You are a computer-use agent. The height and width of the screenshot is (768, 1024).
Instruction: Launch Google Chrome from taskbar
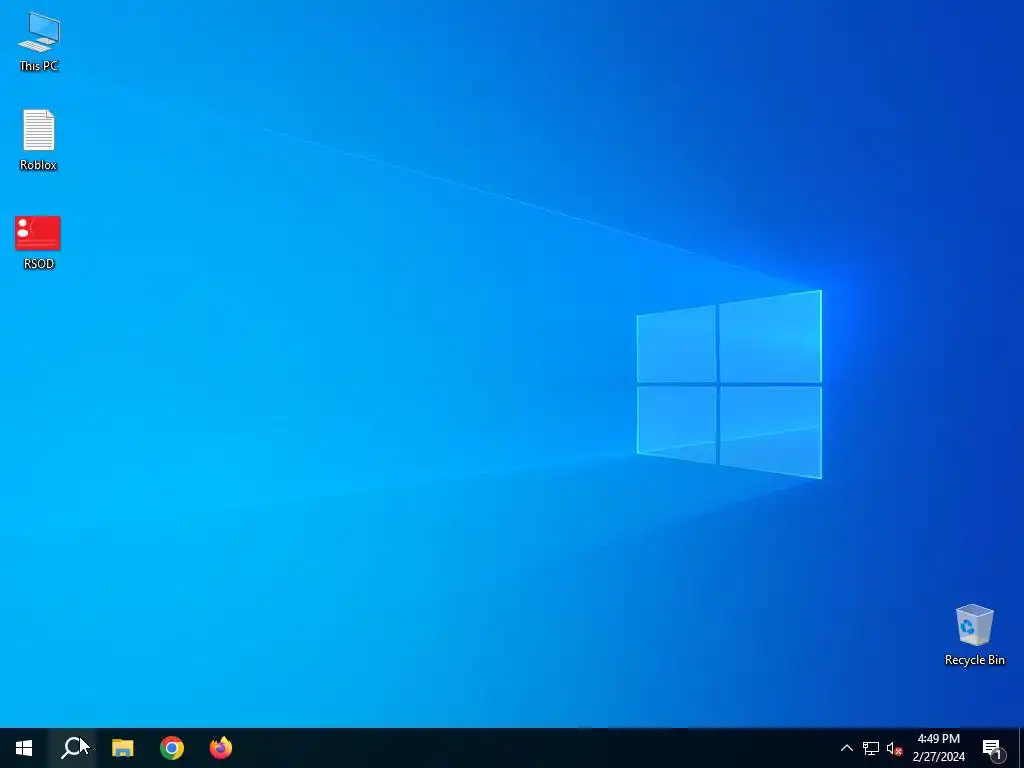point(172,748)
